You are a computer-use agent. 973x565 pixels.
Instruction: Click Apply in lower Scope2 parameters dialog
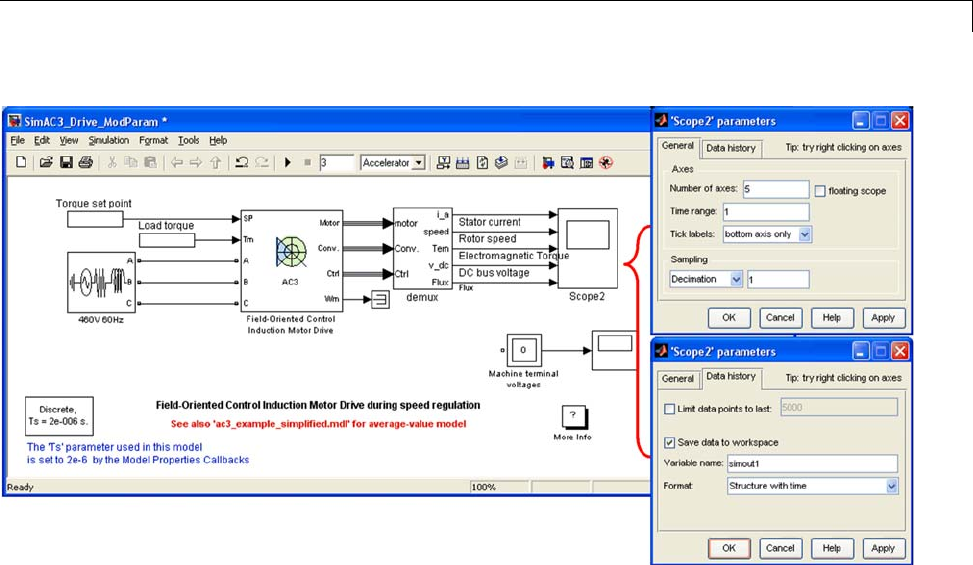883,548
